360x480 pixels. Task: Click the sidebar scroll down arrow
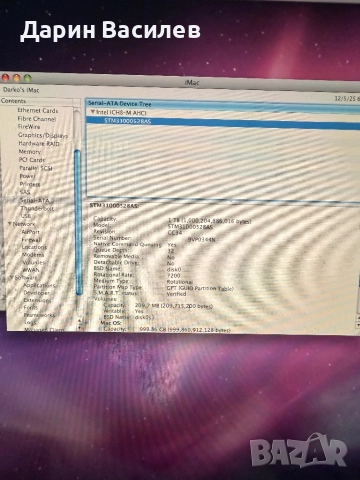(79, 328)
